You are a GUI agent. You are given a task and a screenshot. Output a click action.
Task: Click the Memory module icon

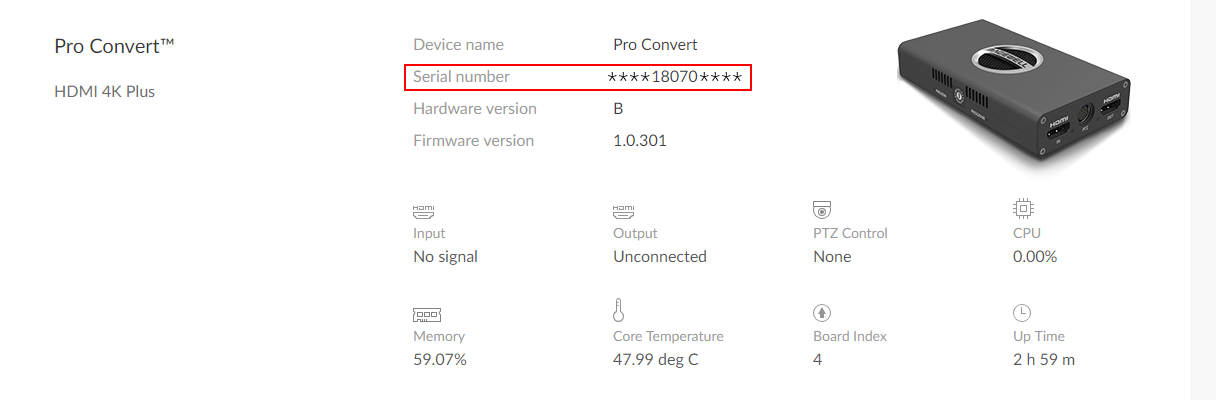427,313
